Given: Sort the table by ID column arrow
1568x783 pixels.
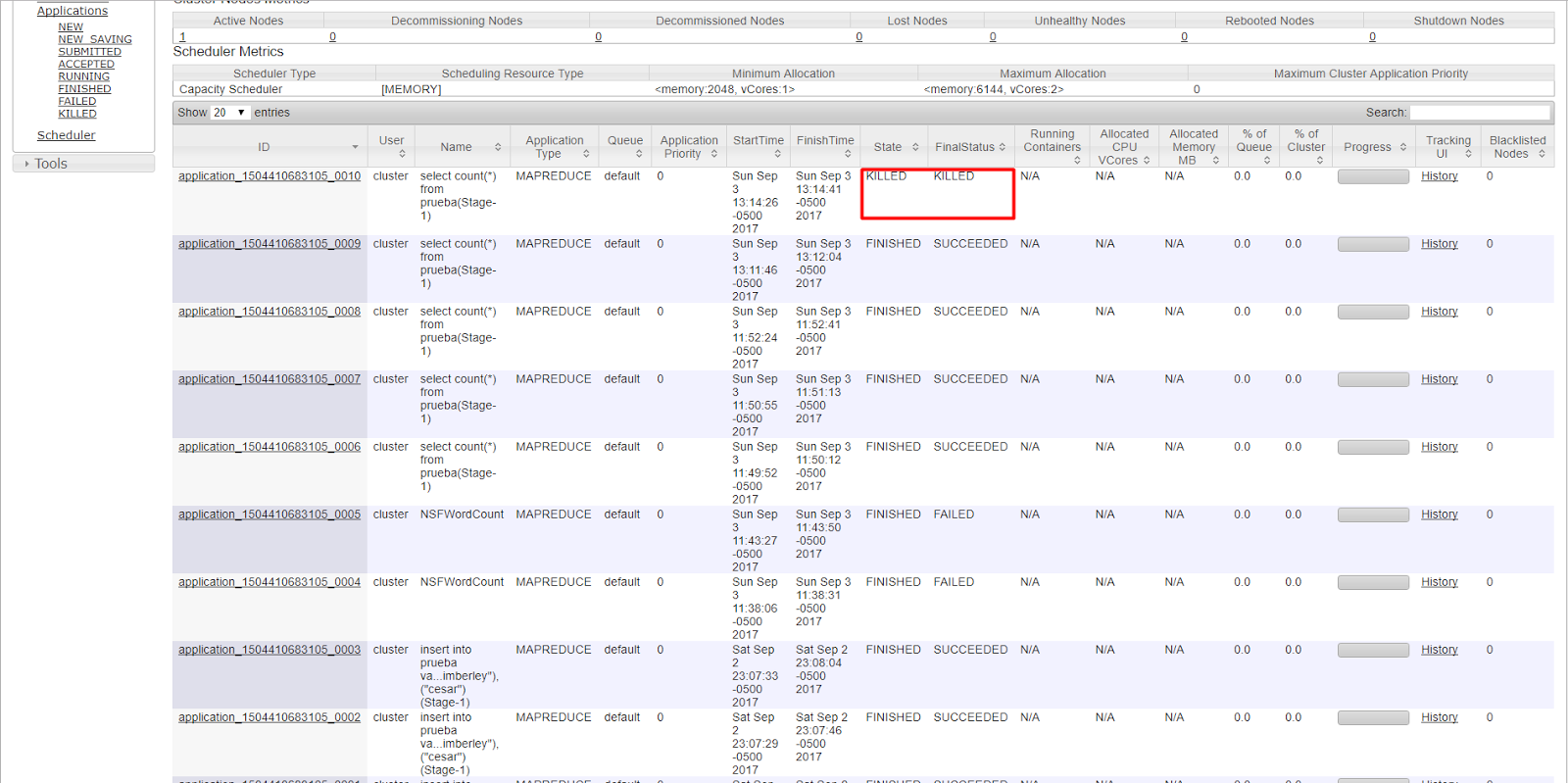Looking at the screenshot, I should point(355,147).
